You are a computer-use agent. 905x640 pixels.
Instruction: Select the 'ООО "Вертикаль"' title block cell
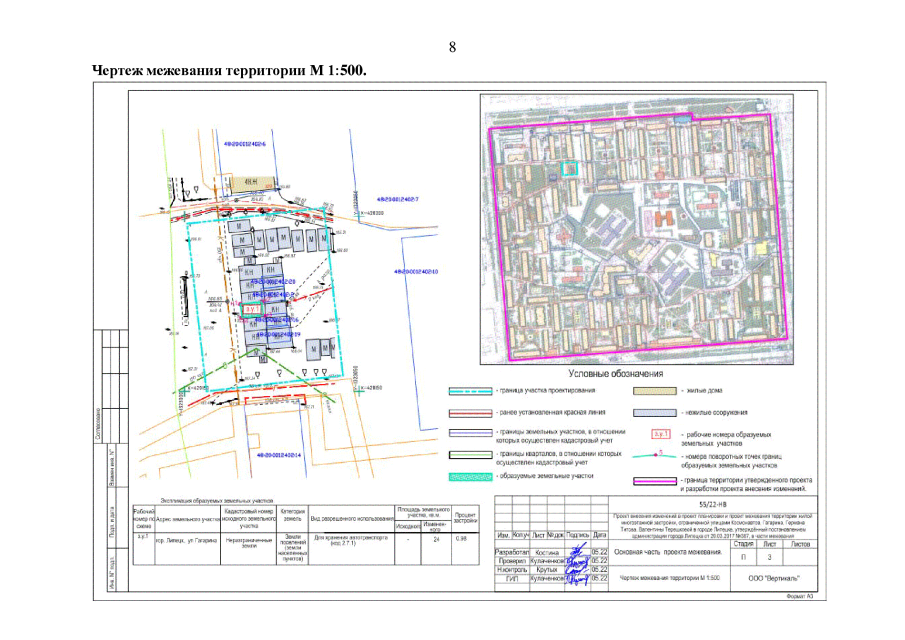[773, 579]
